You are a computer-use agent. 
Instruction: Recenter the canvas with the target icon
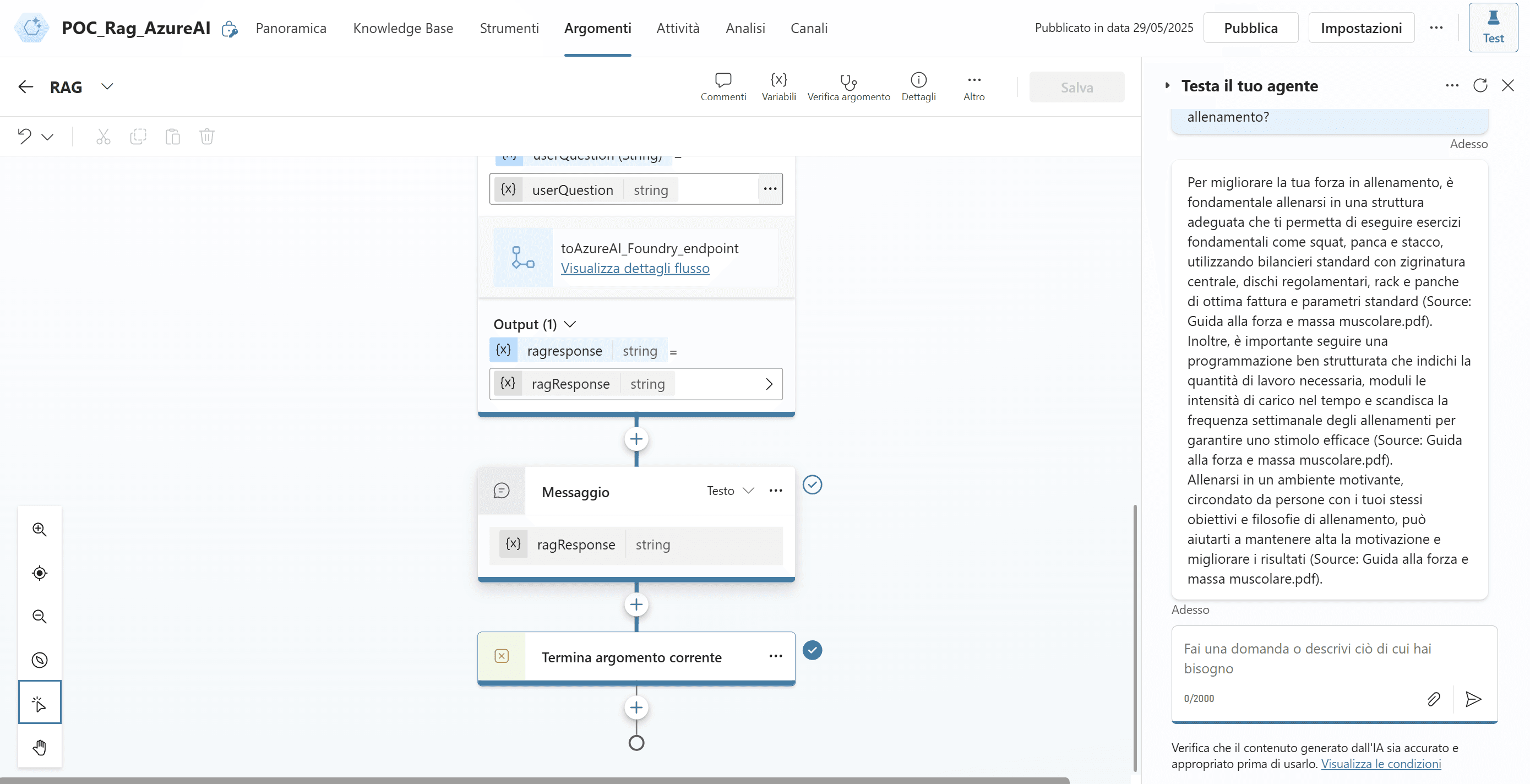(x=40, y=573)
